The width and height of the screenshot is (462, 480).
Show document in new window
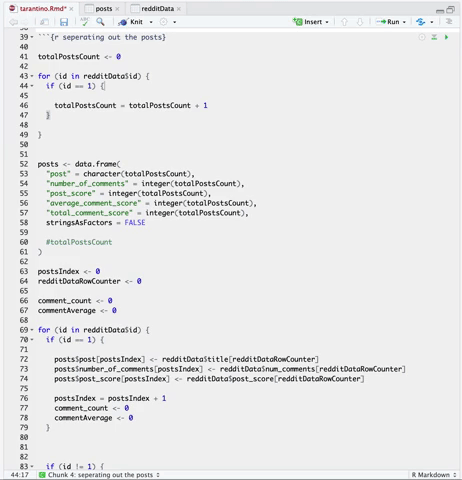pyautogui.click(x=44, y=22)
